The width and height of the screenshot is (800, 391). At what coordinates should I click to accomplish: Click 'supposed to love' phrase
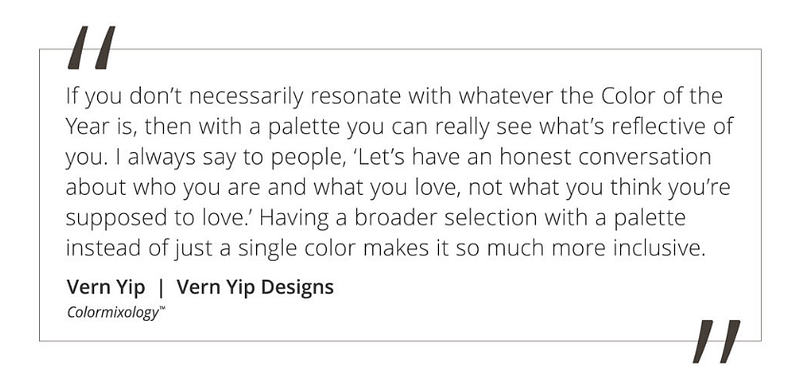[x=159, y=219]
